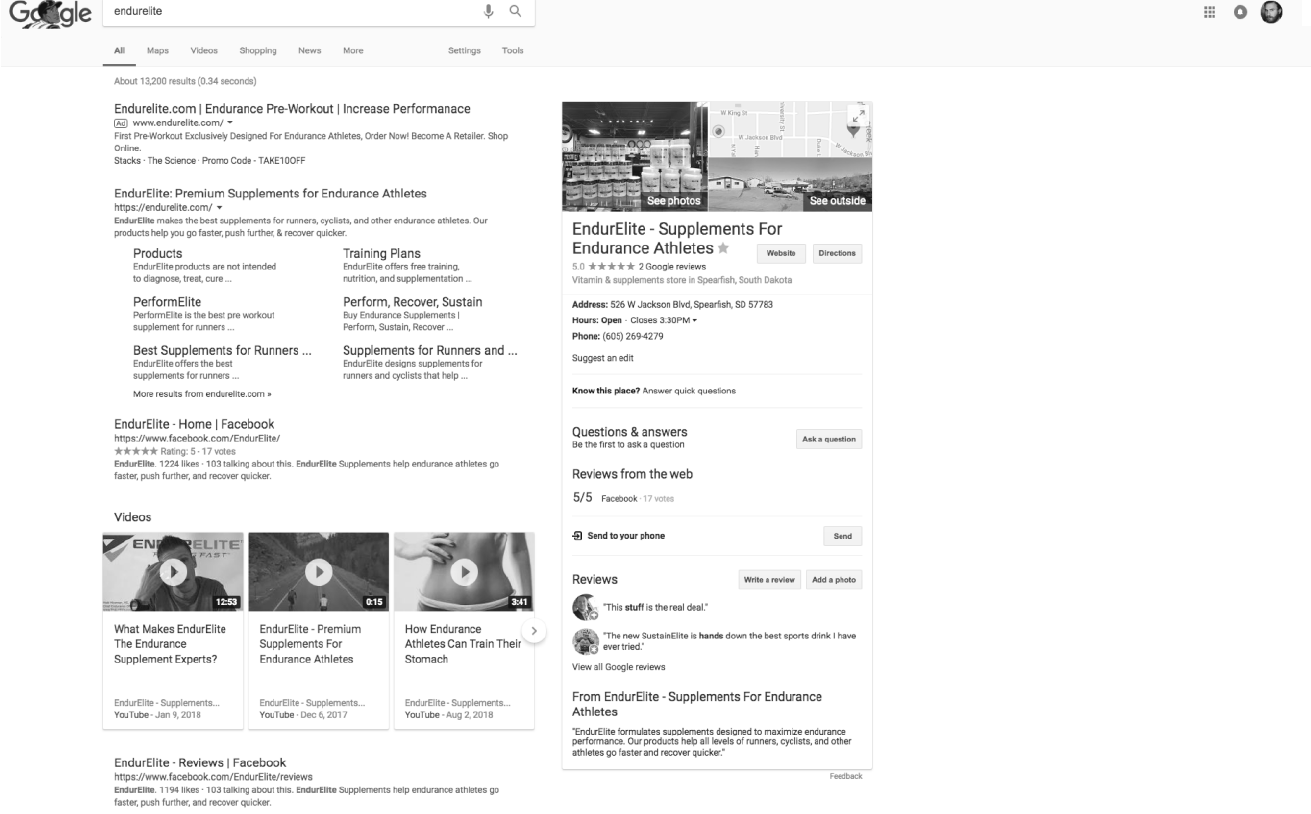Play the 0:15 Premium Supplements video
1311x814 pixels.
319,571
